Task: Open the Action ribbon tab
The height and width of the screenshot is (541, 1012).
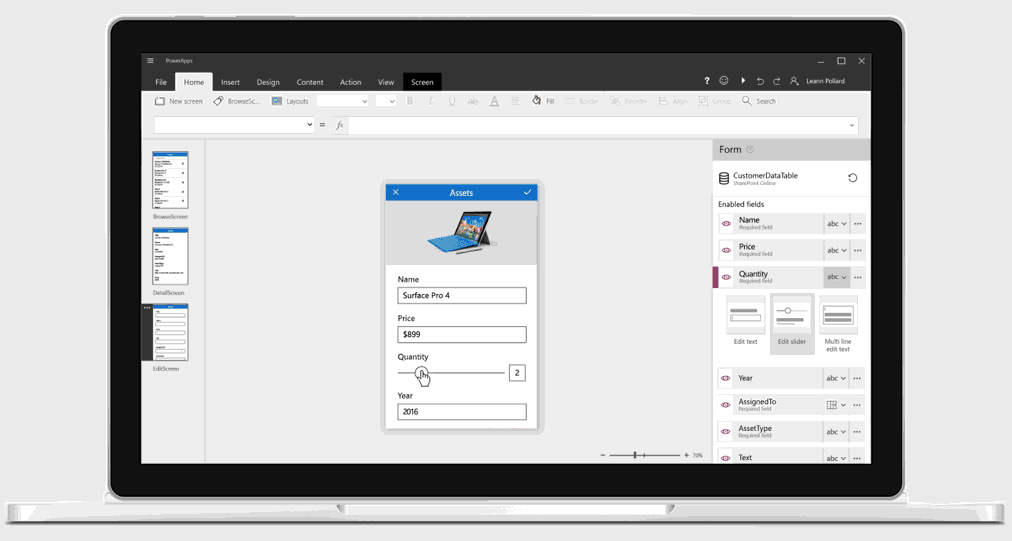Action: [350, 82]
